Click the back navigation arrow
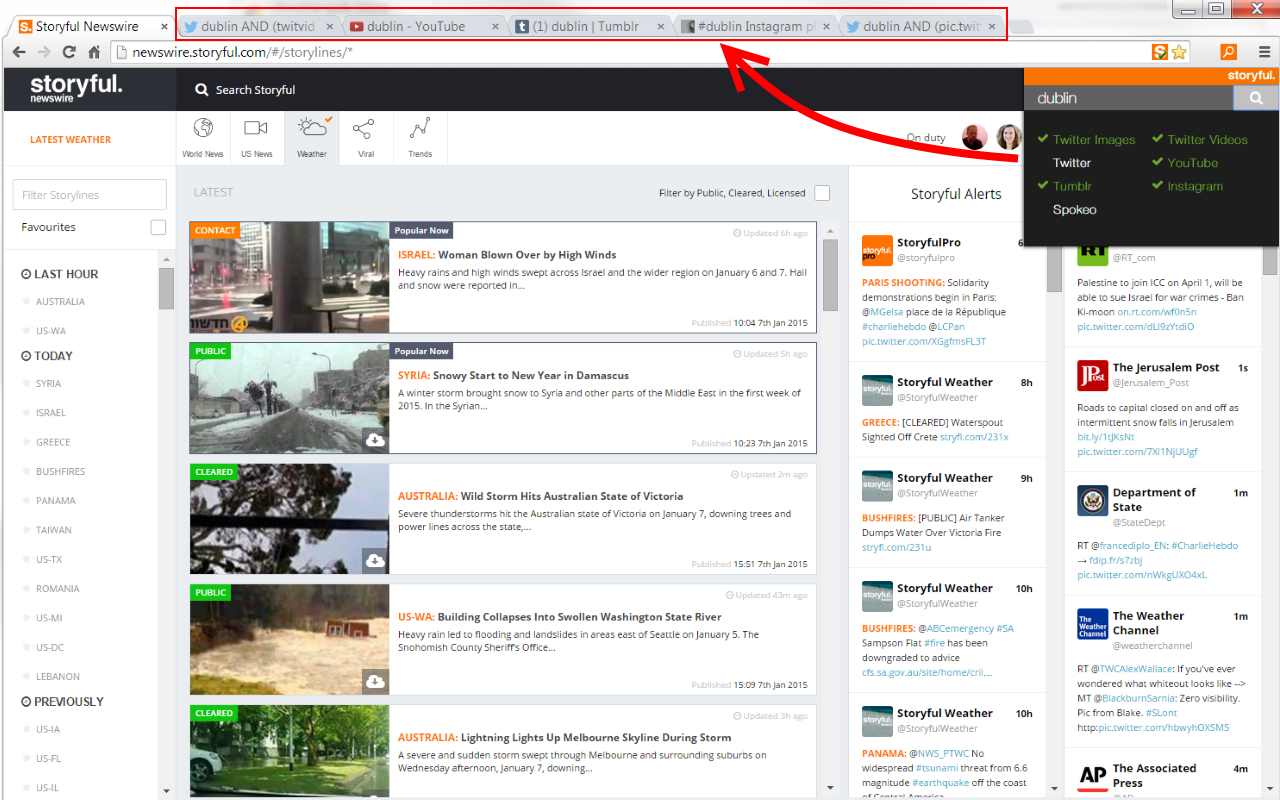Viewport: 1280px width, 800px height. click(x=19, y=52)
